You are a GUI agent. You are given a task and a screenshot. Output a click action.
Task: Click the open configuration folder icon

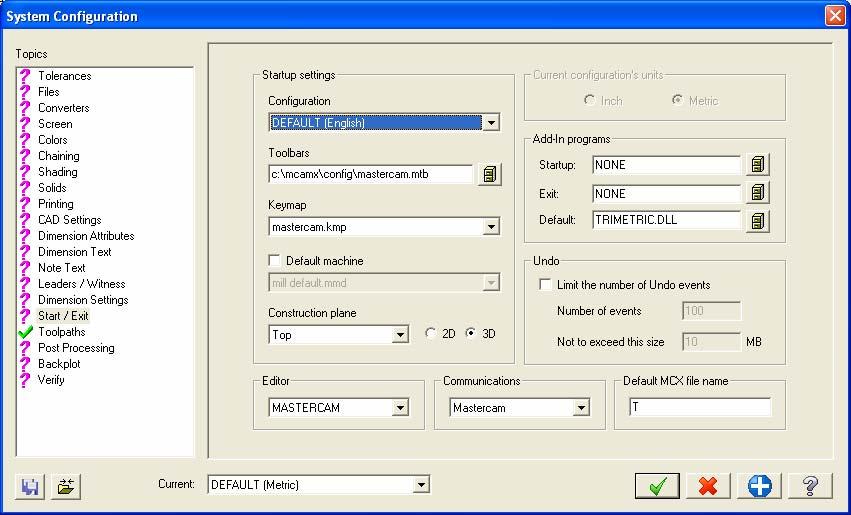[x=66, y=486]
